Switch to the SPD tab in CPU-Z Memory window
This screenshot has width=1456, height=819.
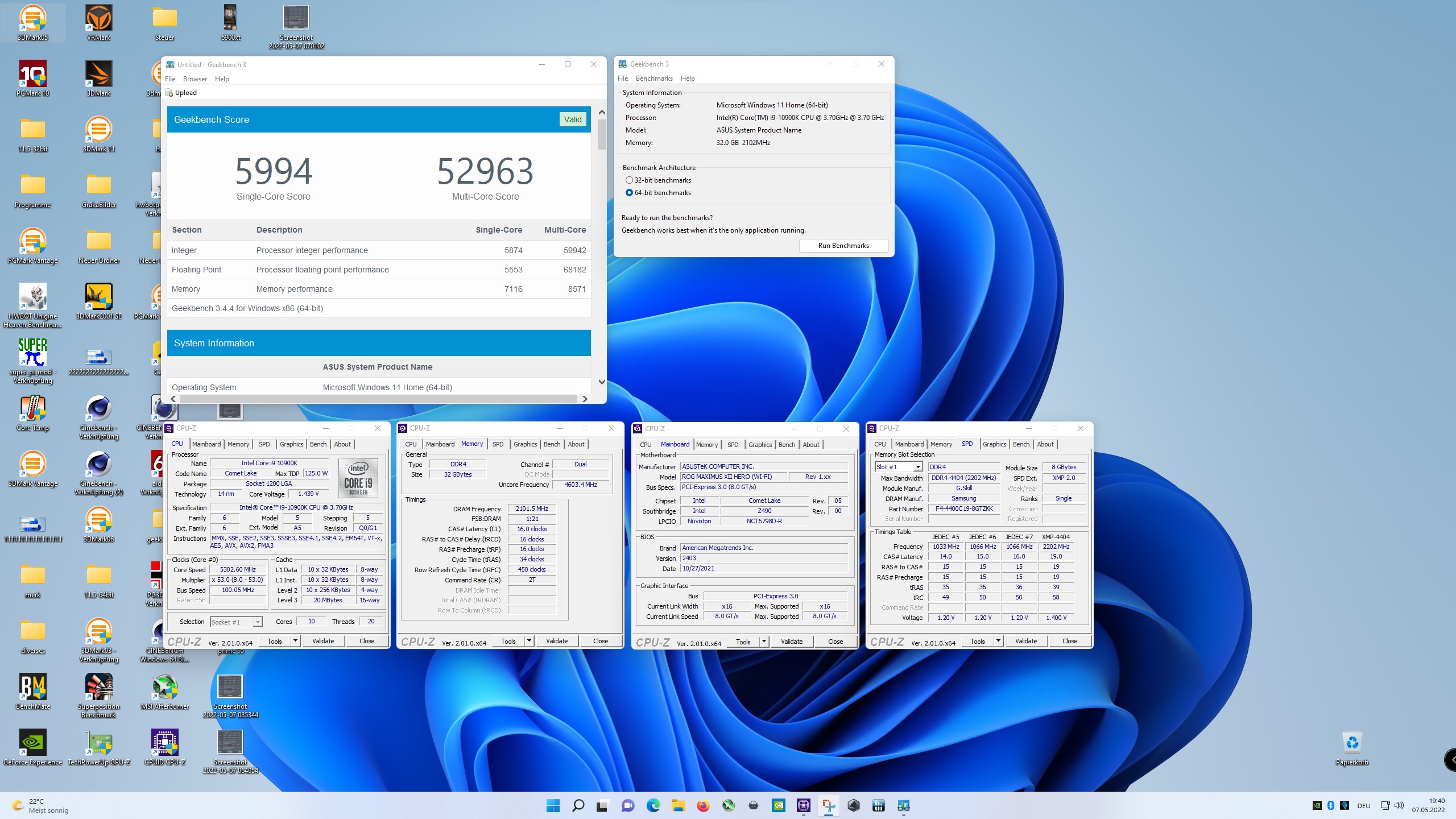tap(498, 444)
